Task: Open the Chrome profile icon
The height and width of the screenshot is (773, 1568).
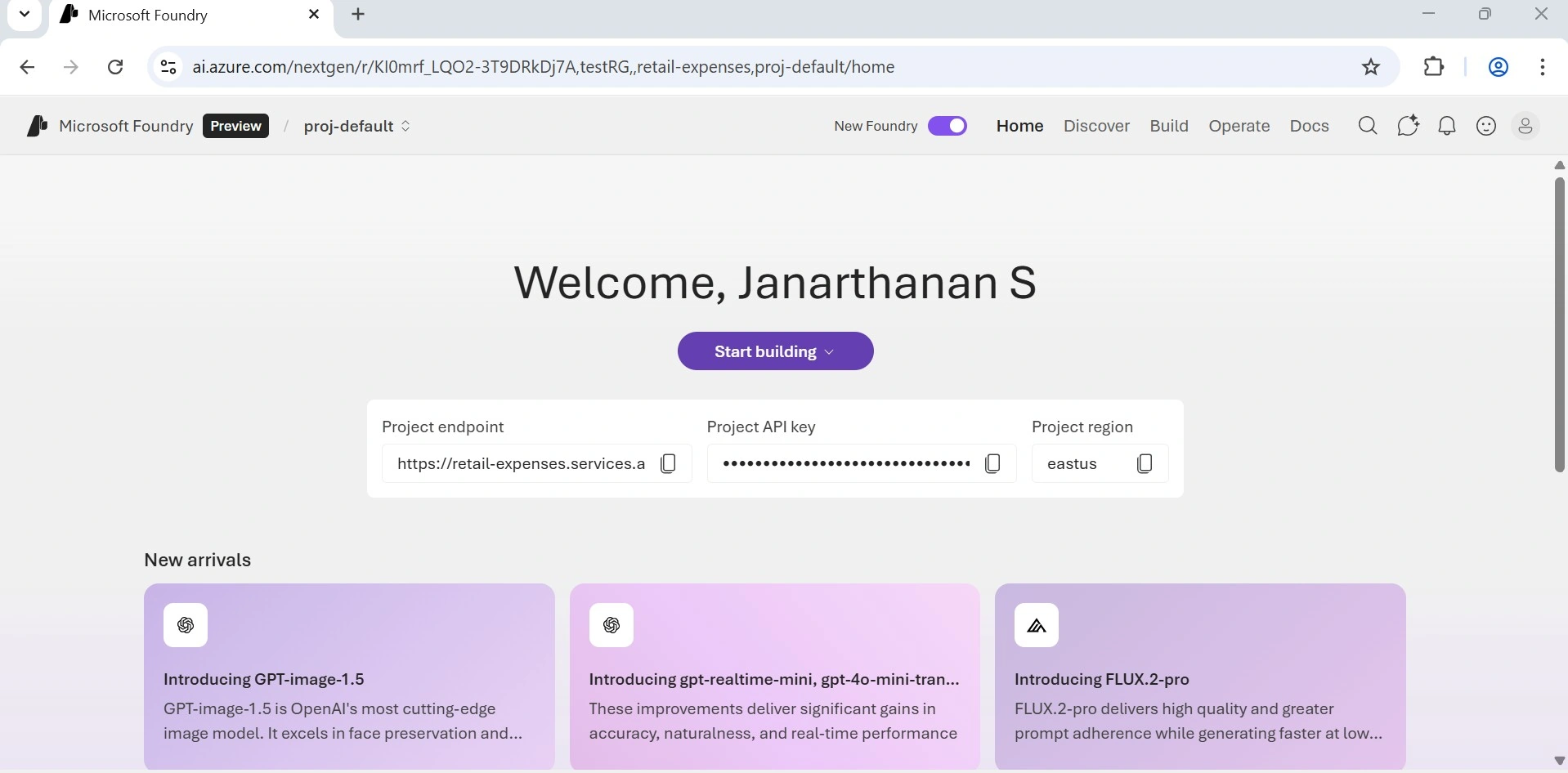Action: [x=1499, y=67]
